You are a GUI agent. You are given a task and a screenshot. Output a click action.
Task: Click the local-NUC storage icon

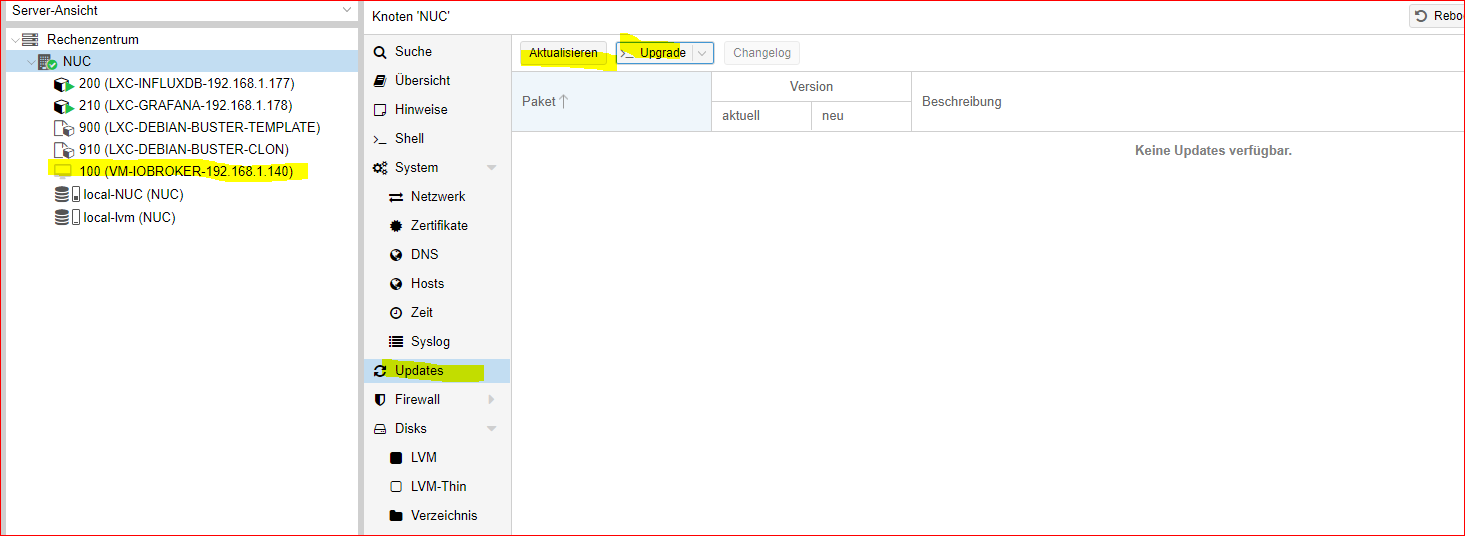pos(67,195)
